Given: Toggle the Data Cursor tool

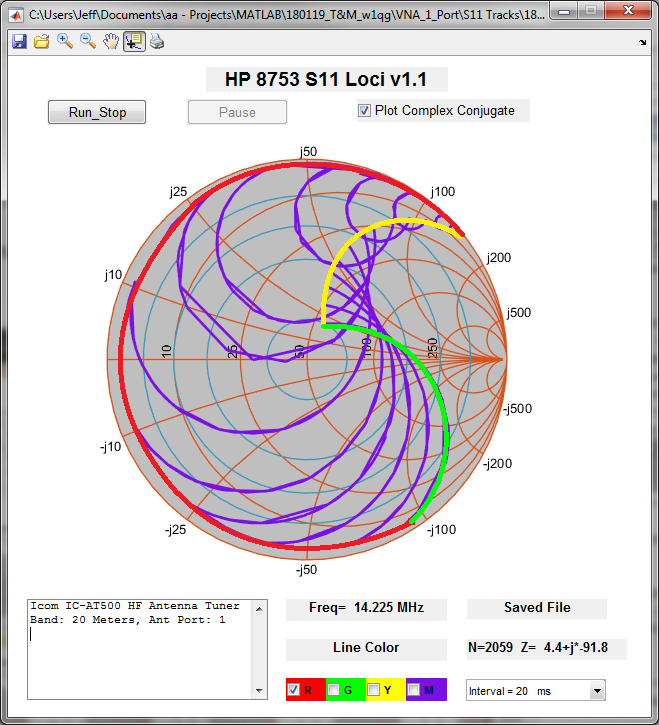Looking at the screenshot, I should click(x=135, y=42).
